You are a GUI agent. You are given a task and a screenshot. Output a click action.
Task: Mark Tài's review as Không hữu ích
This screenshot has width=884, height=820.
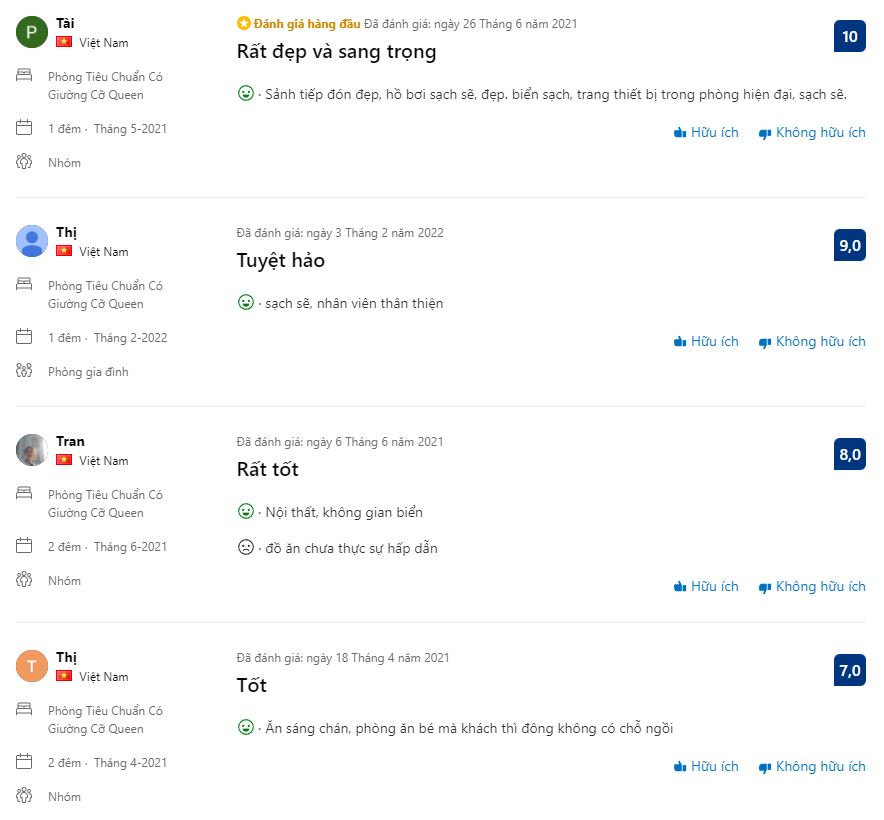(812, 132)
